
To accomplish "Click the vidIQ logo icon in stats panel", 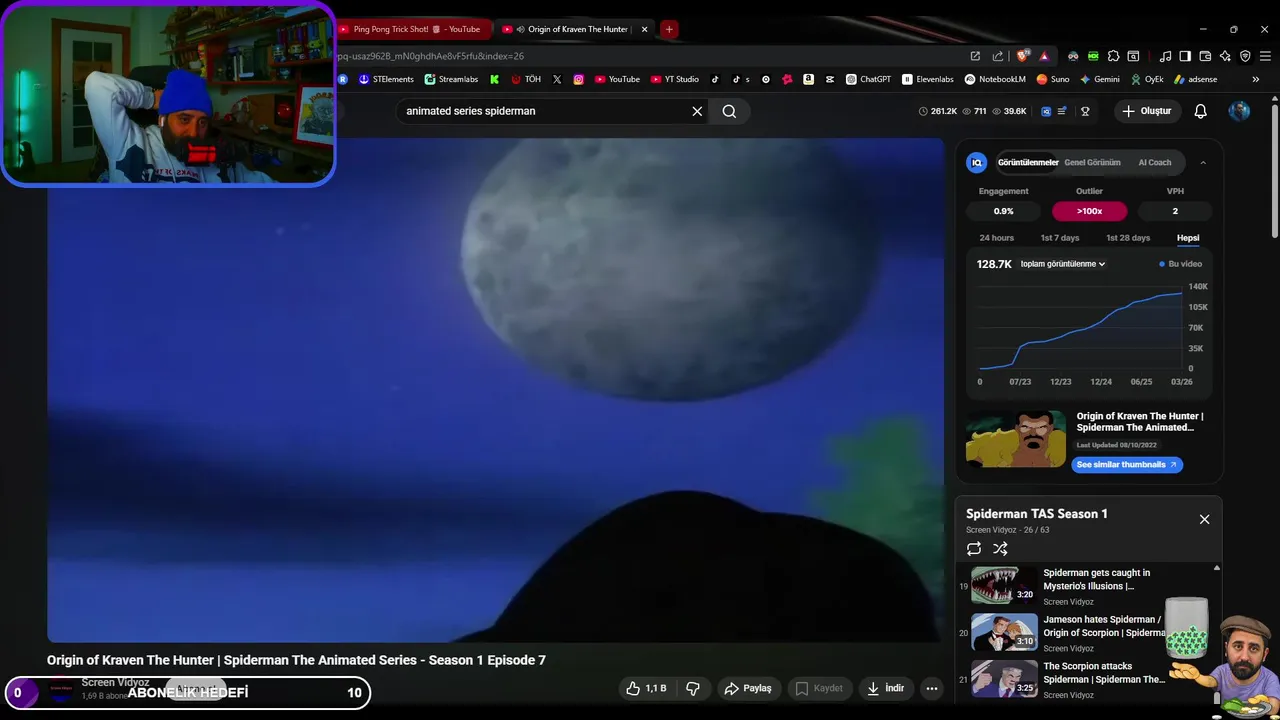I will [977, 162].
